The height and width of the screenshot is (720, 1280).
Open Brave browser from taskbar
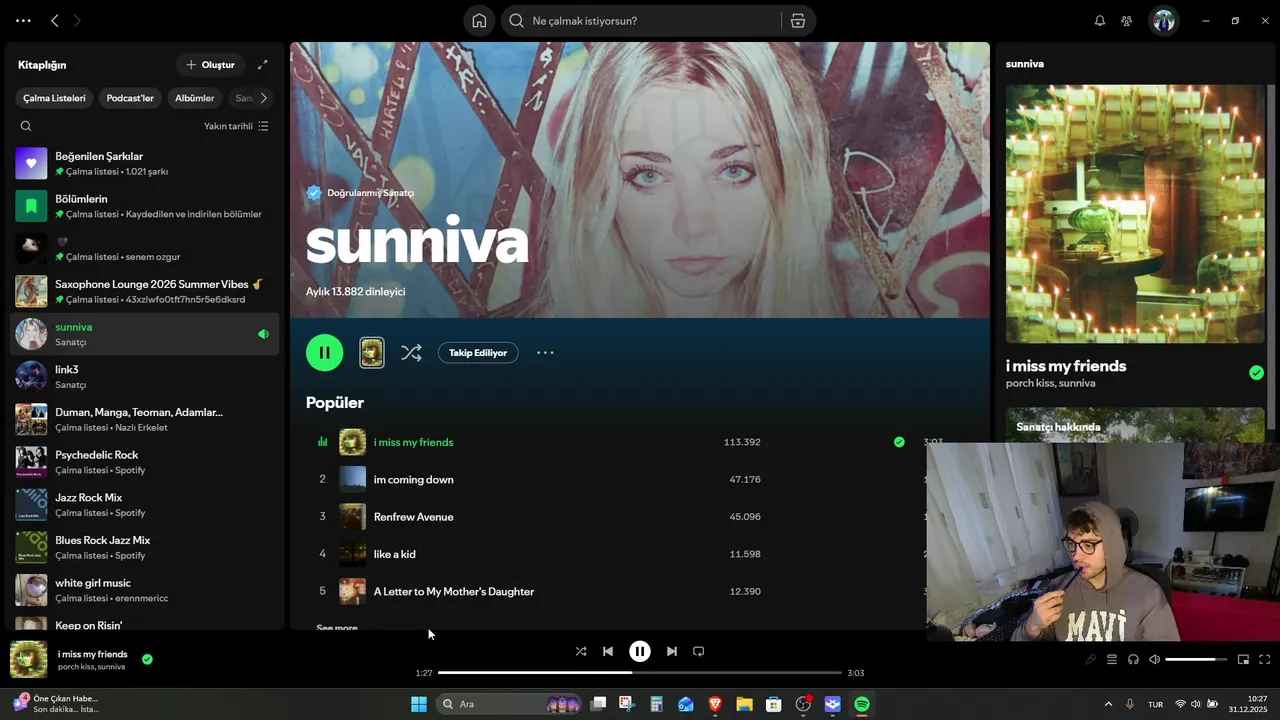[715, 704]
